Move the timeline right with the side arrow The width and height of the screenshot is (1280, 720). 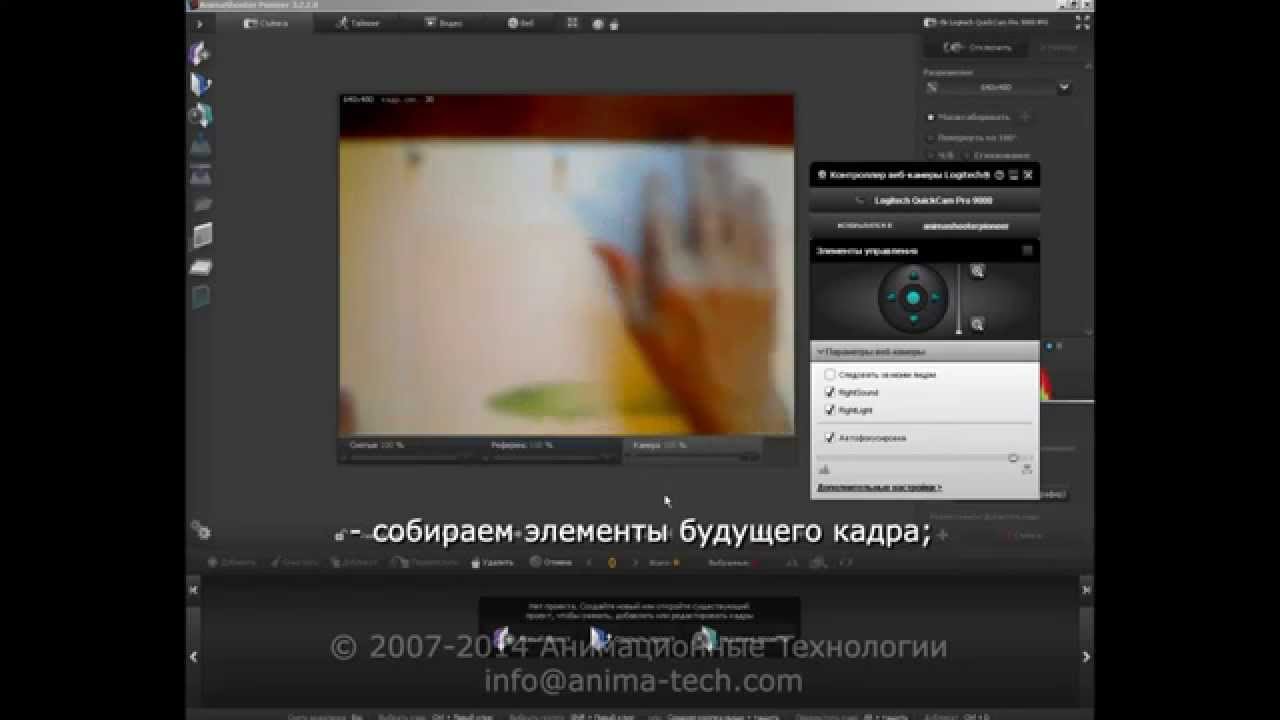point(1086,657)
